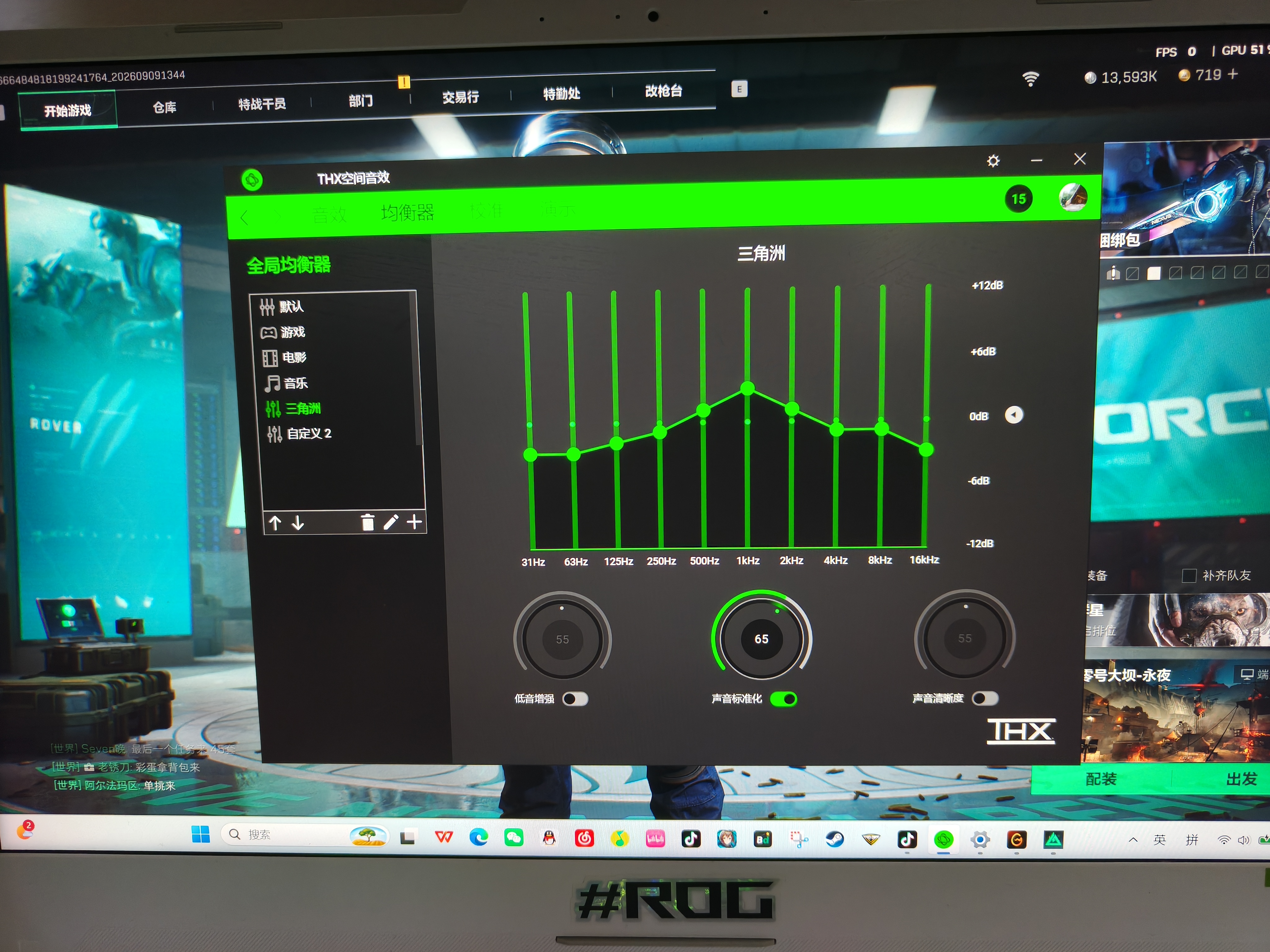This screenshot has height=952, width=1270.
Task: Click the 500Hz band slider handle
Action: (x=703, y=410)
